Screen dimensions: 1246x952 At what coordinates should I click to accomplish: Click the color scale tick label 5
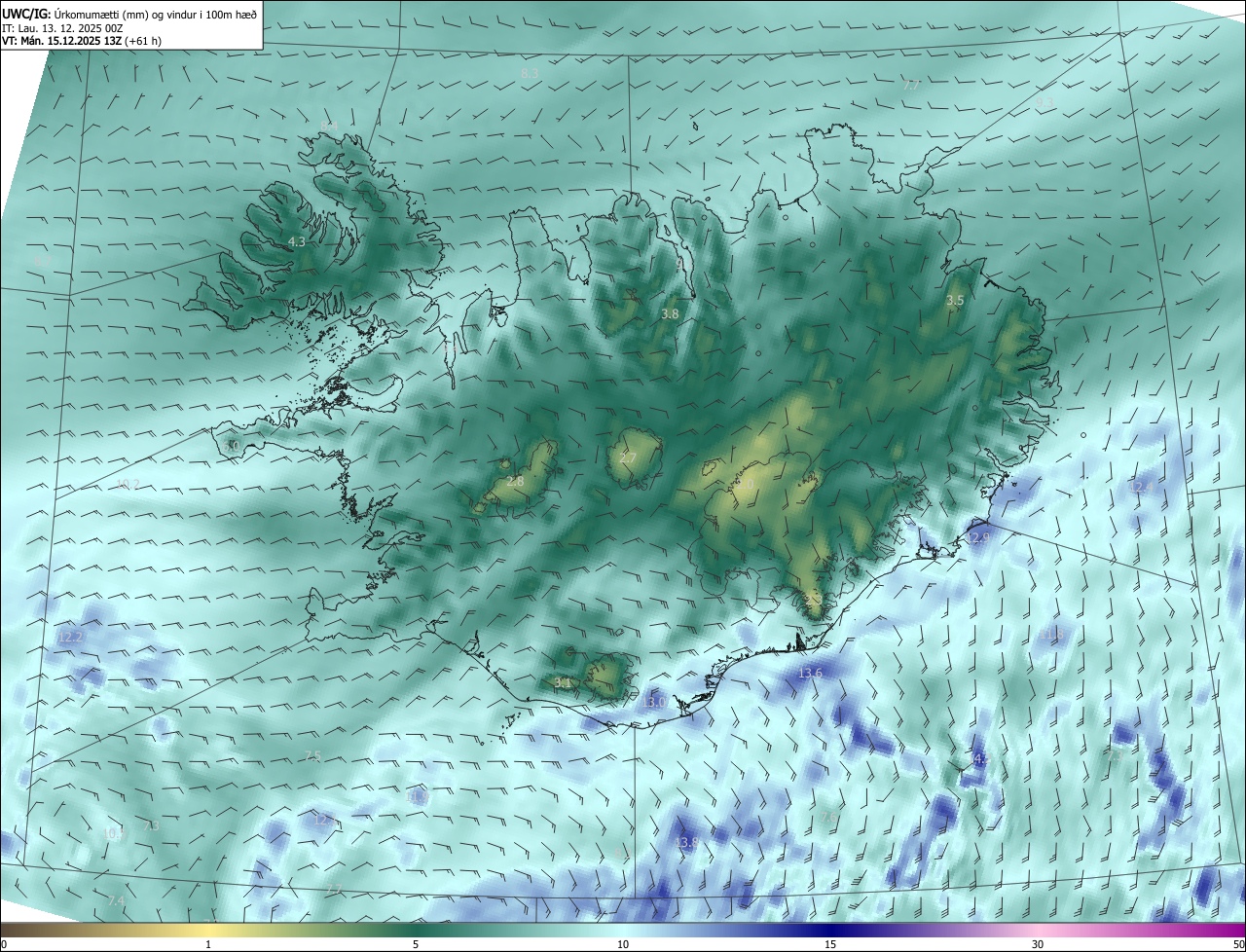(416, 944)
